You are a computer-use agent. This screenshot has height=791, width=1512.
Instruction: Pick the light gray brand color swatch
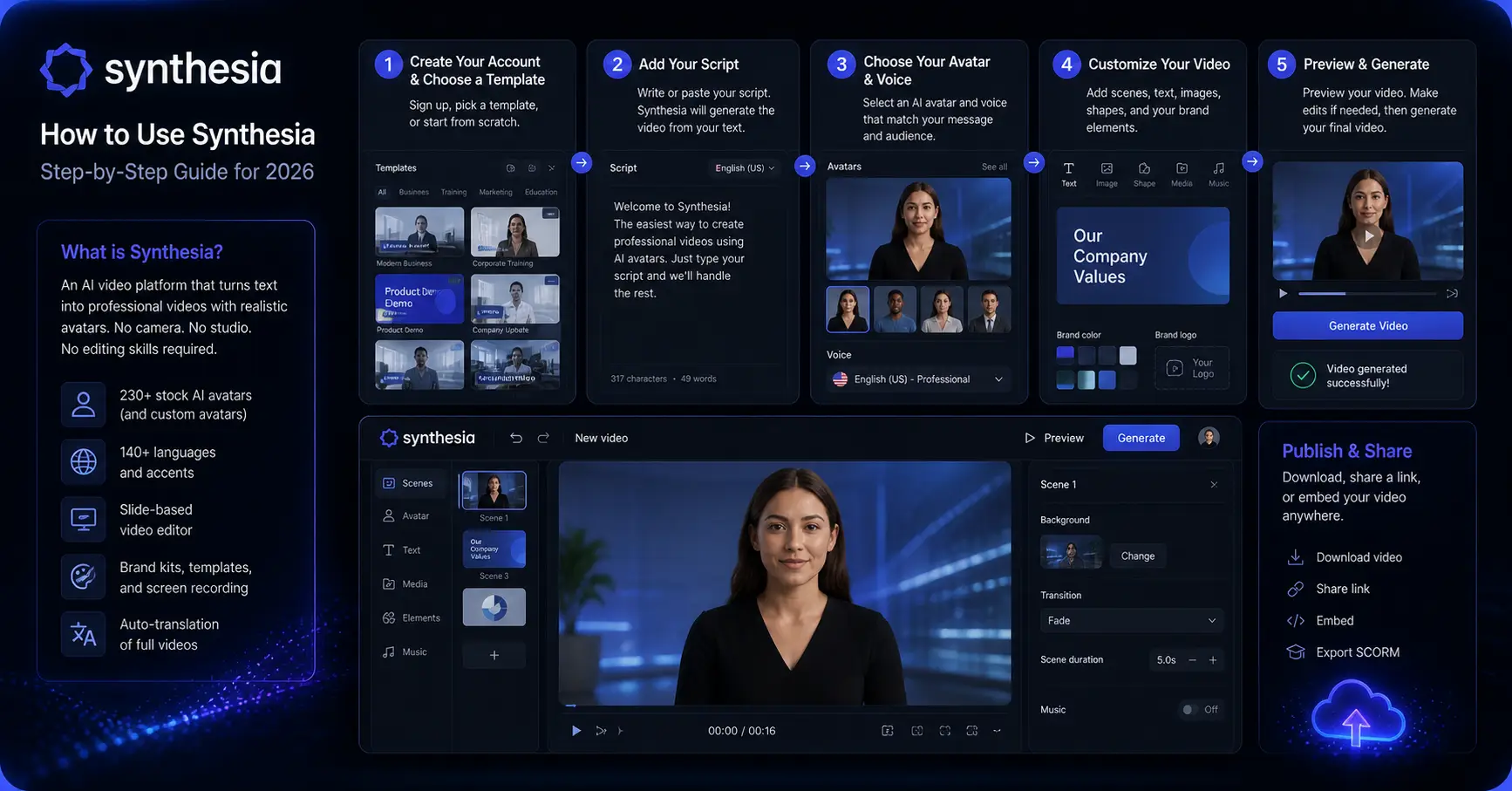1128,355
